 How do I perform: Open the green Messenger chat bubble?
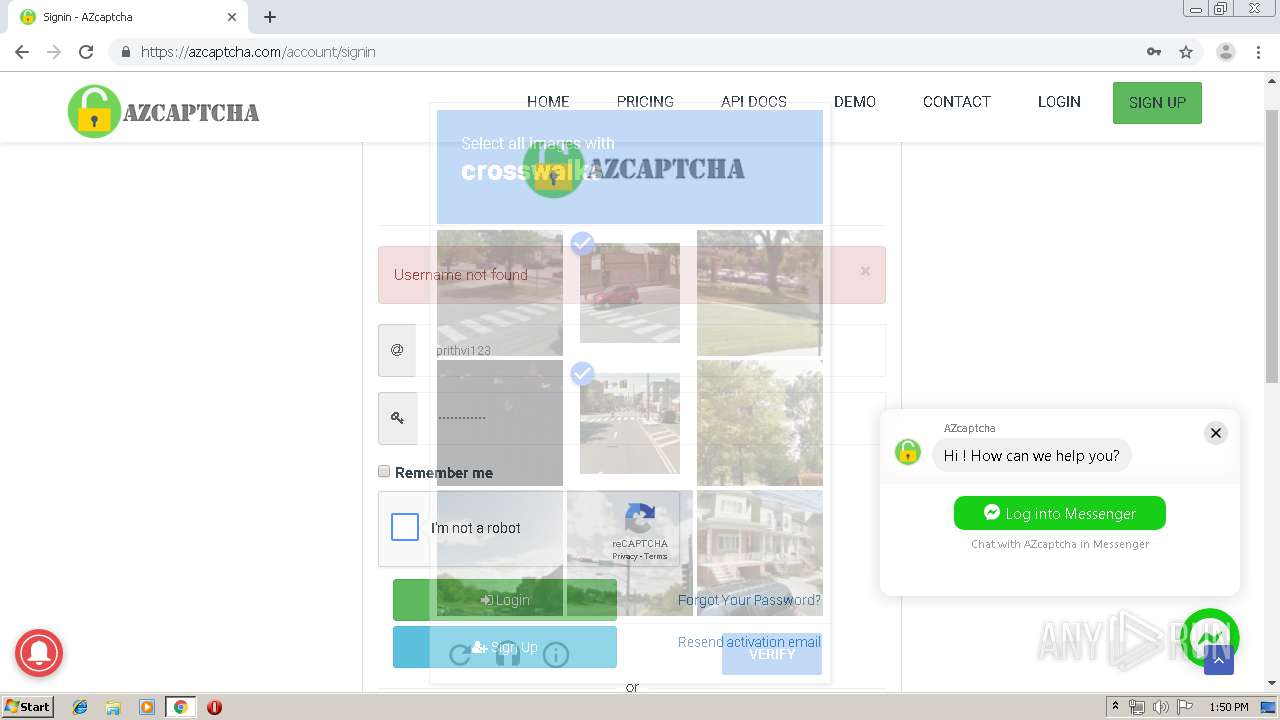click(1210, 637)
